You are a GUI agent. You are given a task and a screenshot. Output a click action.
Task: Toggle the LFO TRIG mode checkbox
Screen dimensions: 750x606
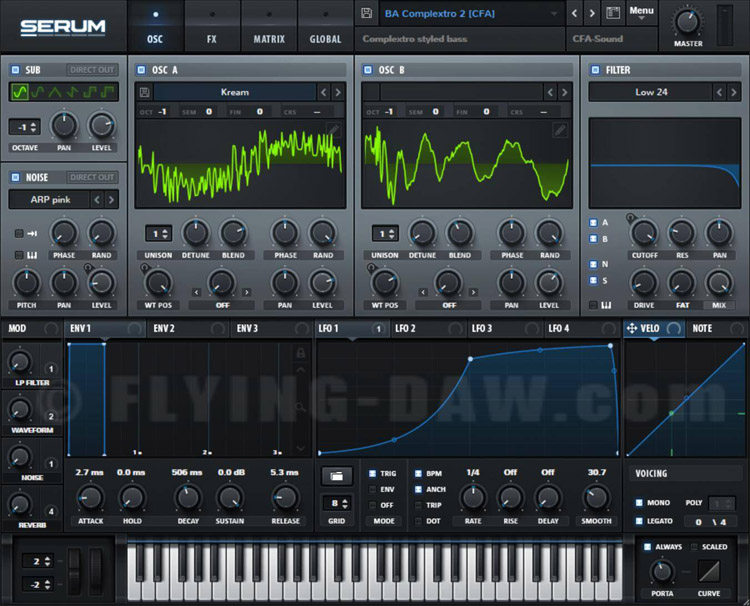pyautogui.click(x=373, y=474)
